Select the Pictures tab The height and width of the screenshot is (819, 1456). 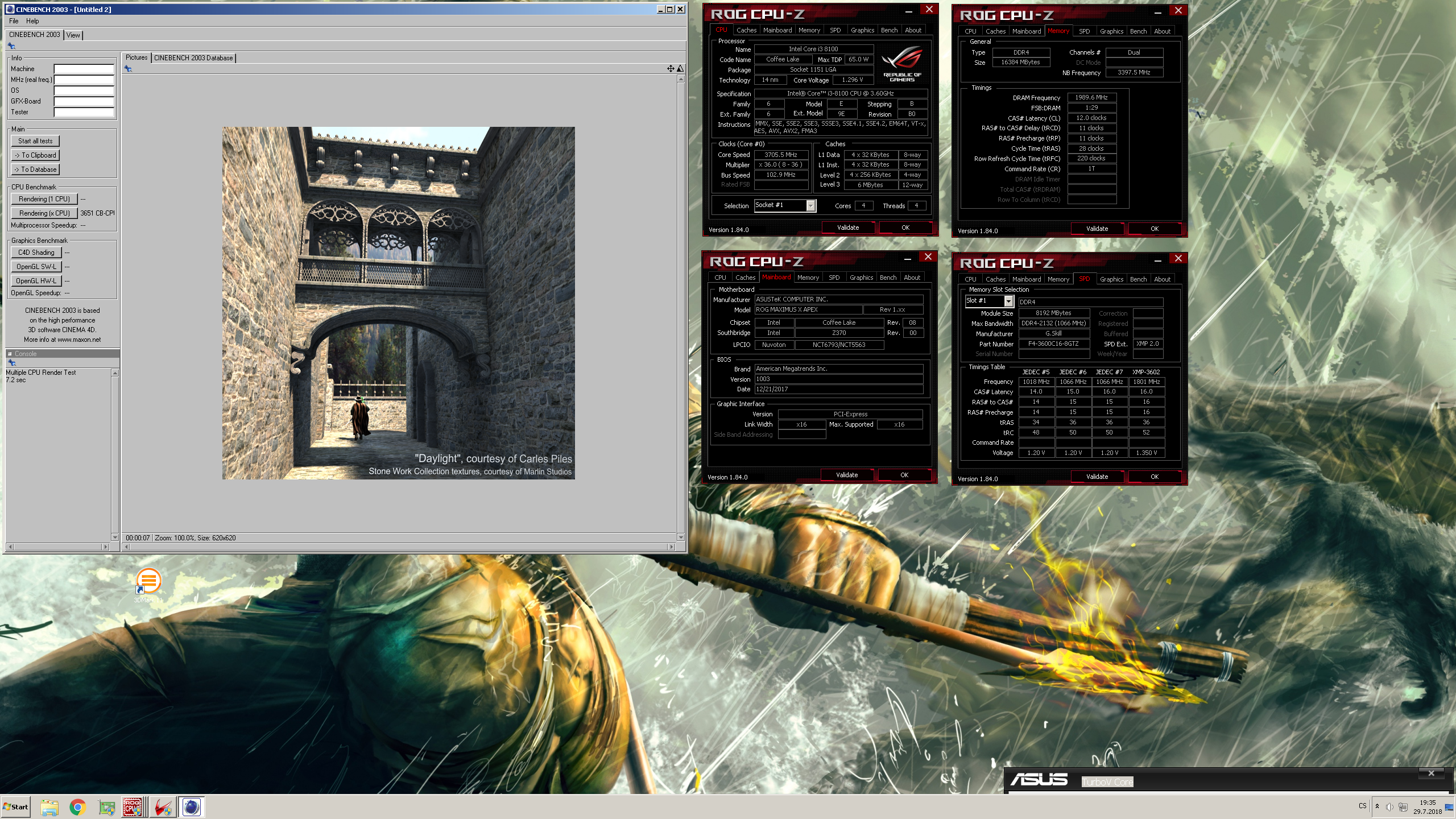136,57
